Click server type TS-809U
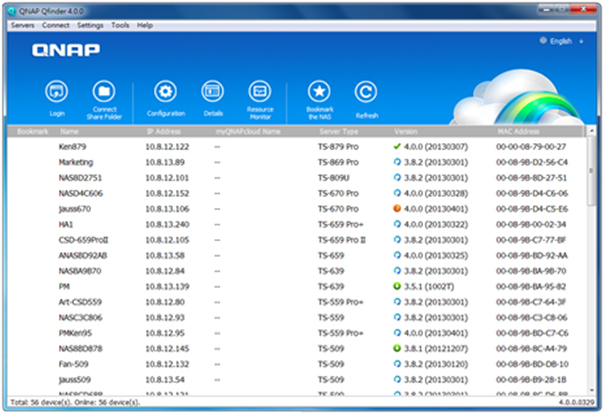The height and width of the screenshot is (413, 604). click(x=334, y=178)
